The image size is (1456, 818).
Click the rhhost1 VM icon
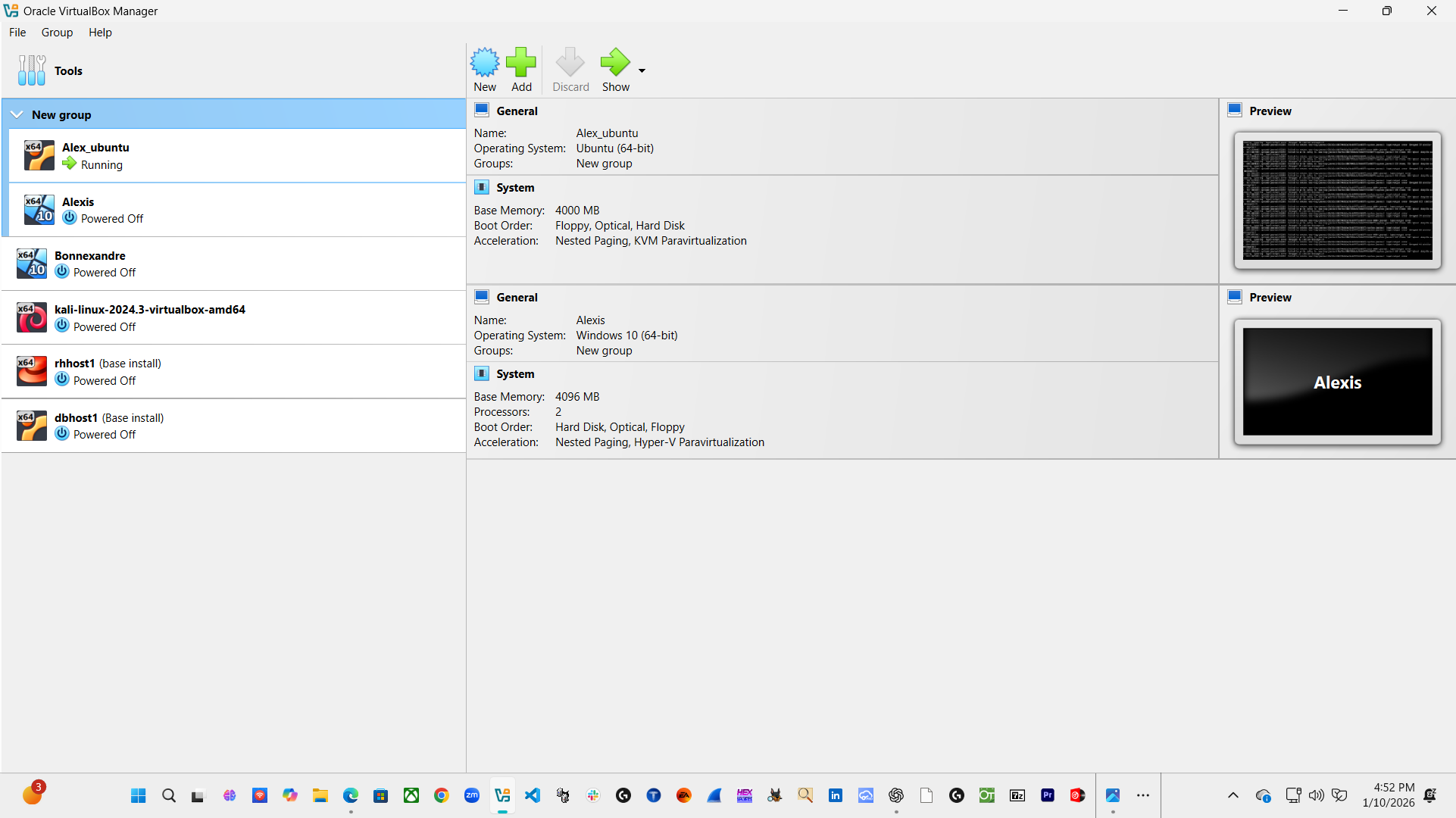point(31,370)
